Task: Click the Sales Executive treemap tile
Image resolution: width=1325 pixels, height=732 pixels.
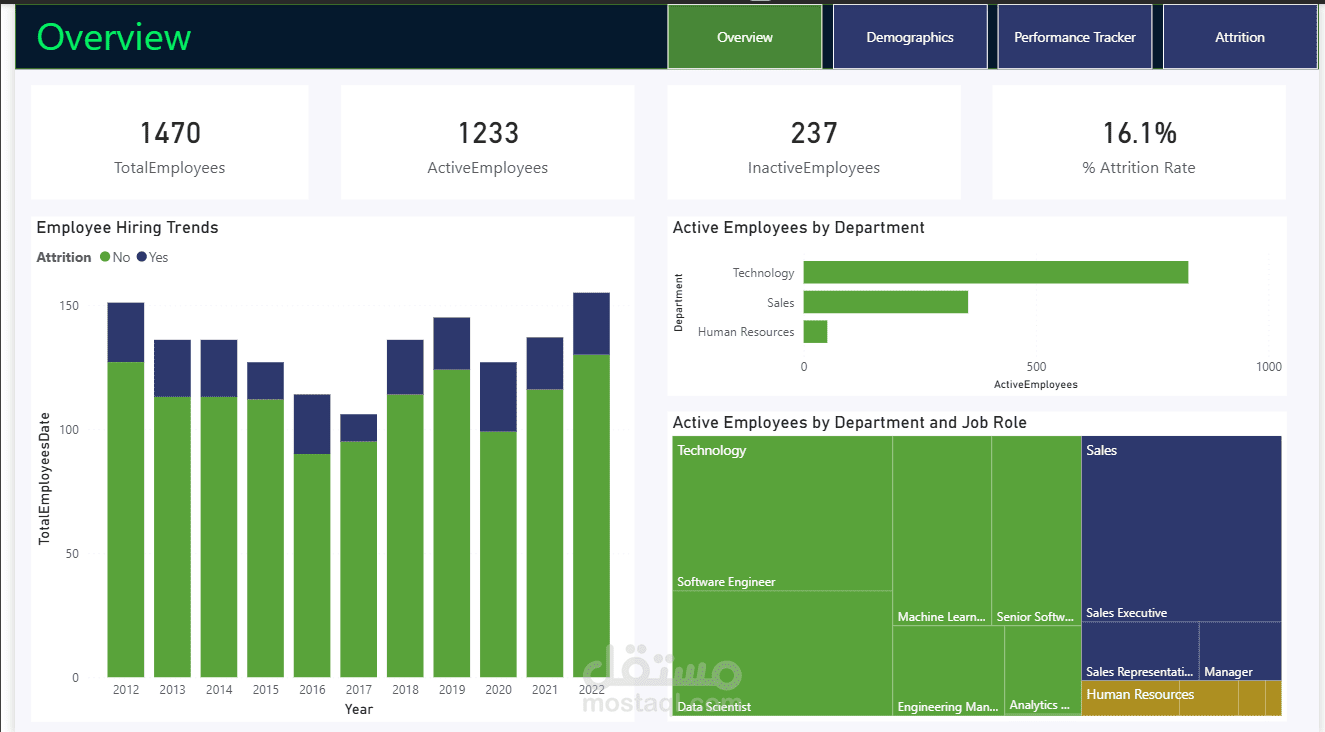Action: [1182, 528]
